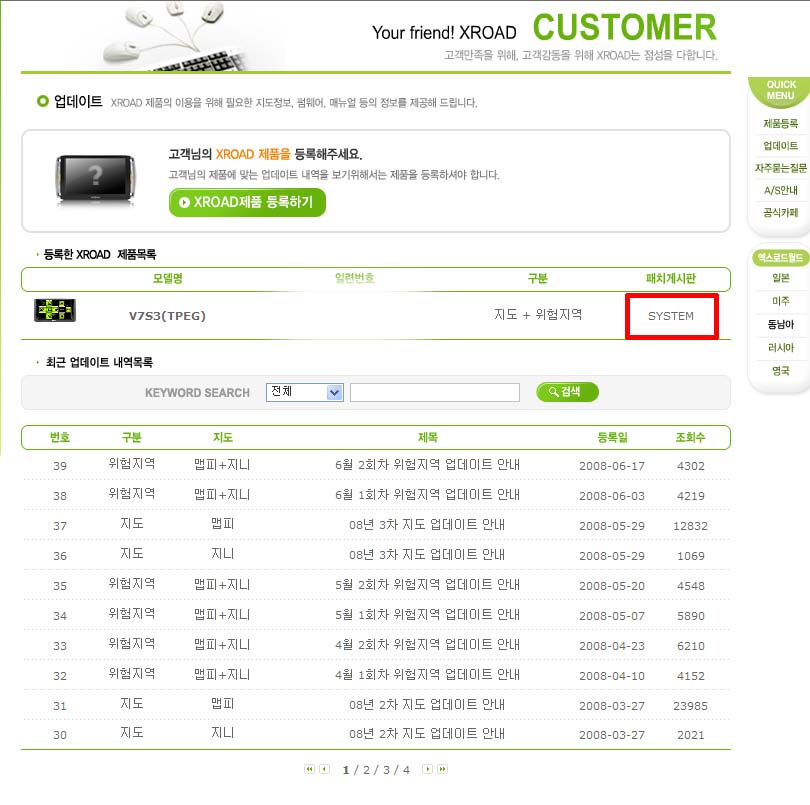Select 영국 in the 엑스로드월드 menu
Screen dimensions: 810x805
point(780,370)
